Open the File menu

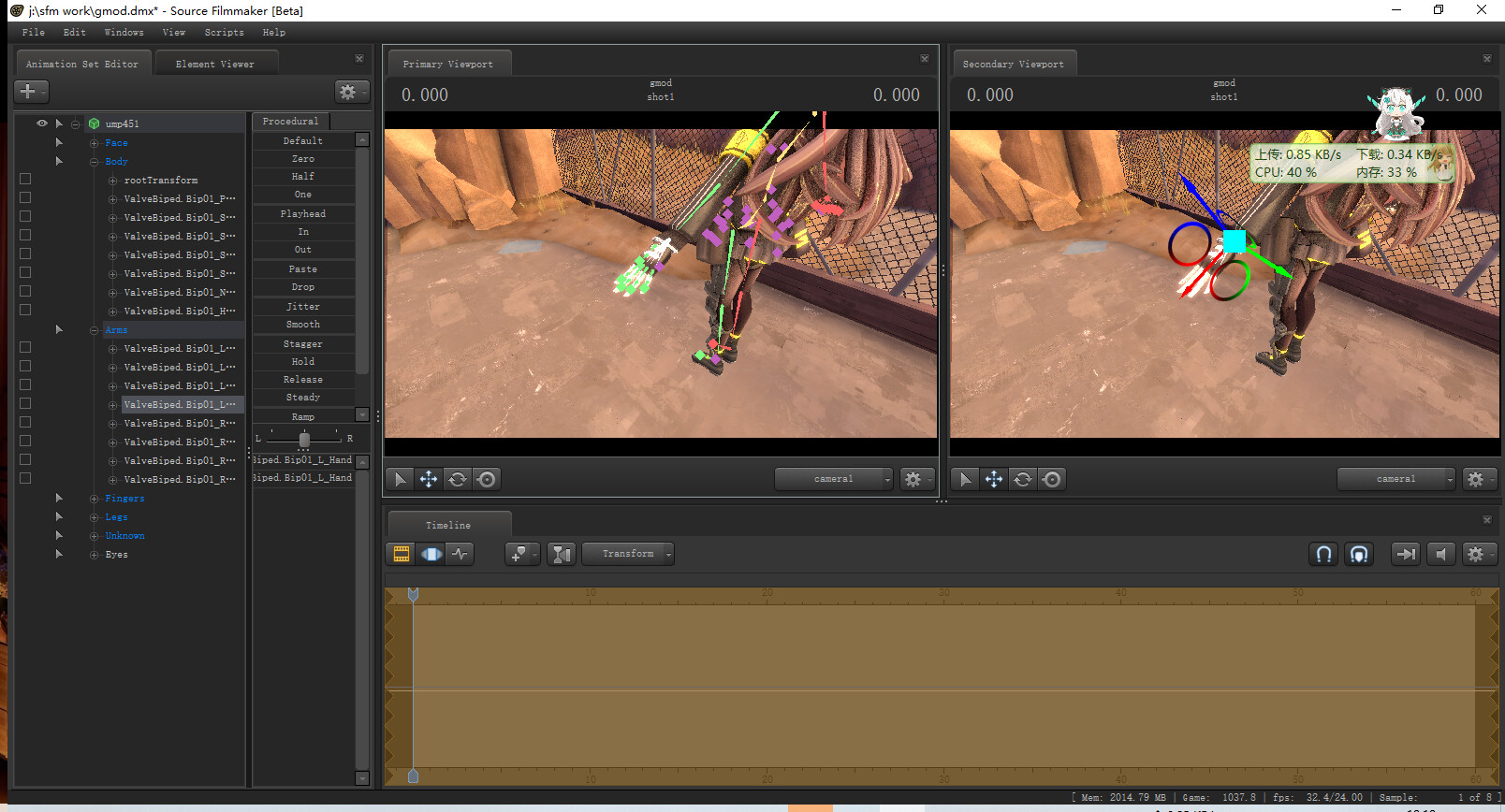(34, 32)
